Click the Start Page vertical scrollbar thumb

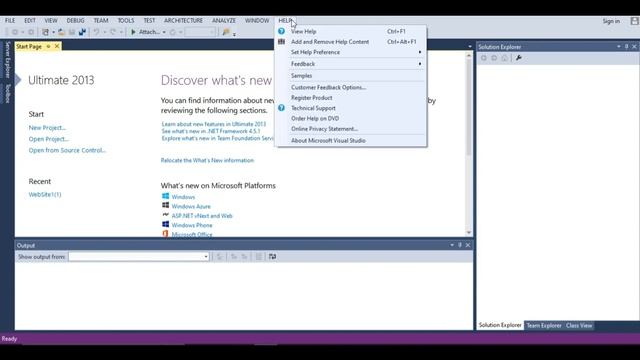(469, 106)
